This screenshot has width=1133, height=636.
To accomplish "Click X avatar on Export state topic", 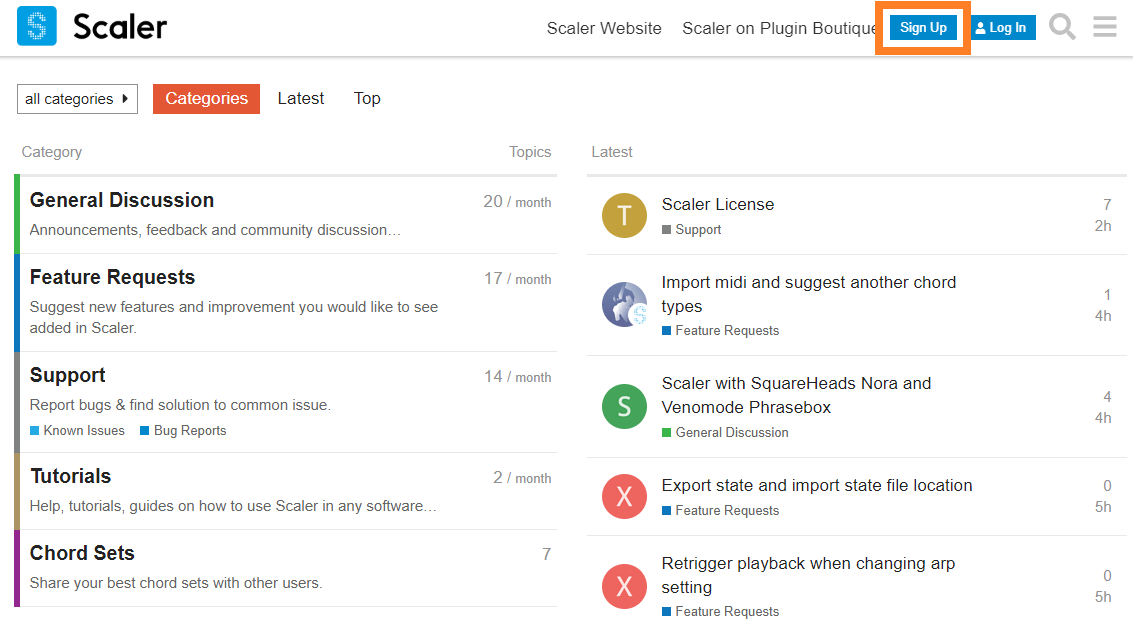I will click(624, 497).
